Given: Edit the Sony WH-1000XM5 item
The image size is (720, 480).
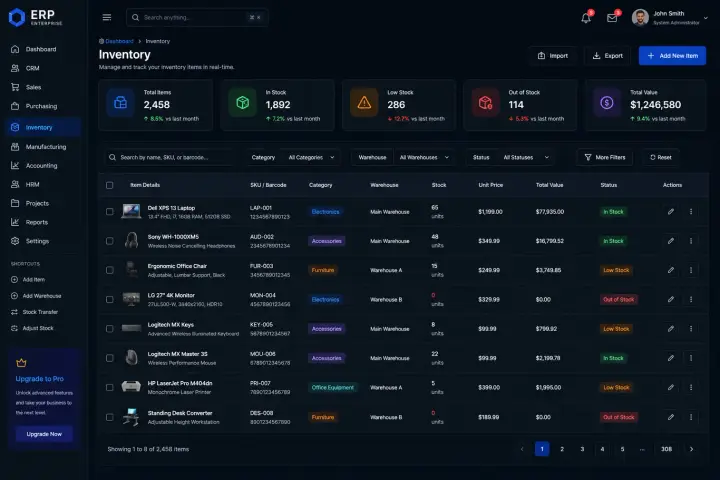Looking at the screenshot, I should 671,241.
